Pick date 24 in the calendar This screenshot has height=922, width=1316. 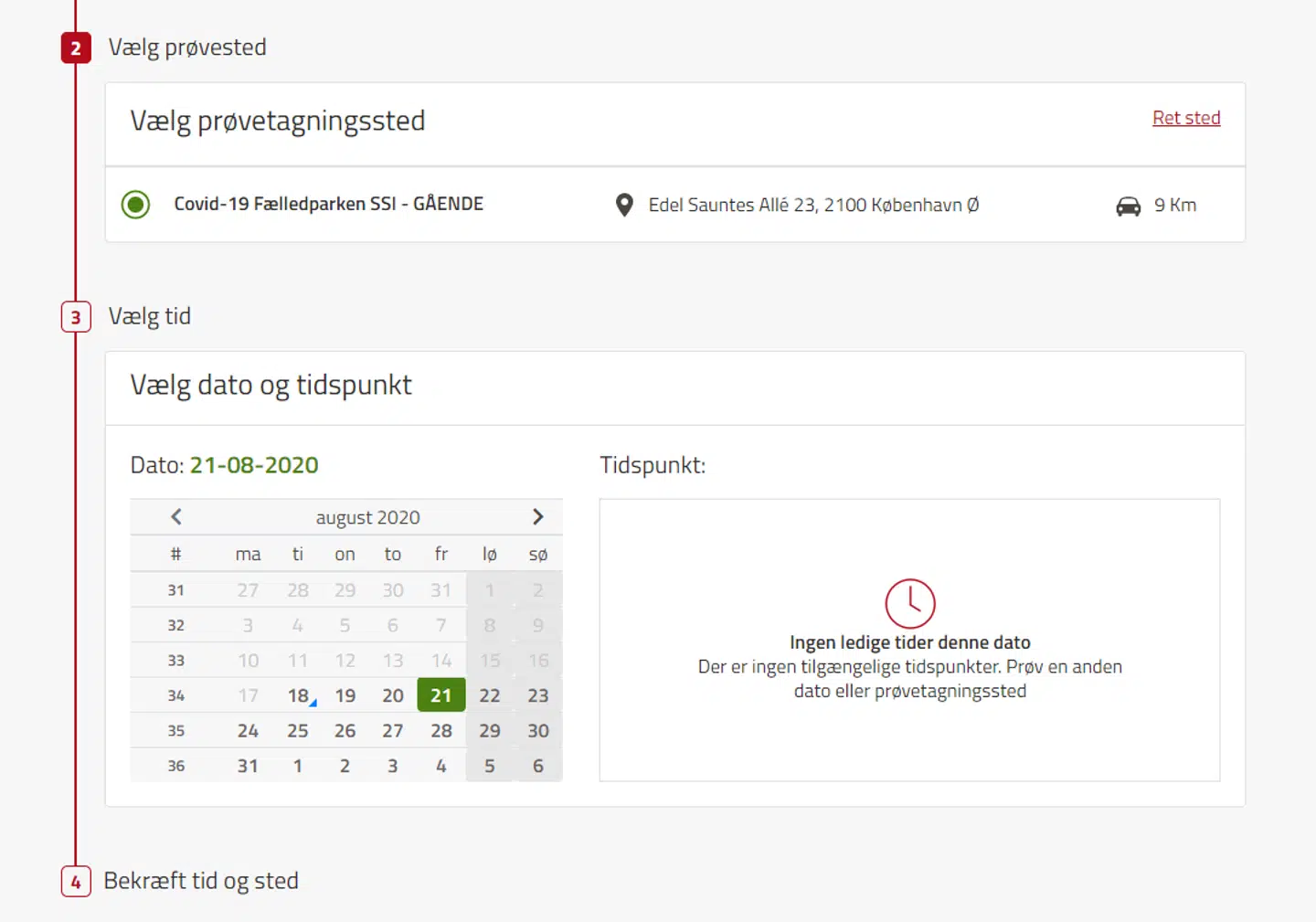[247, 730]
